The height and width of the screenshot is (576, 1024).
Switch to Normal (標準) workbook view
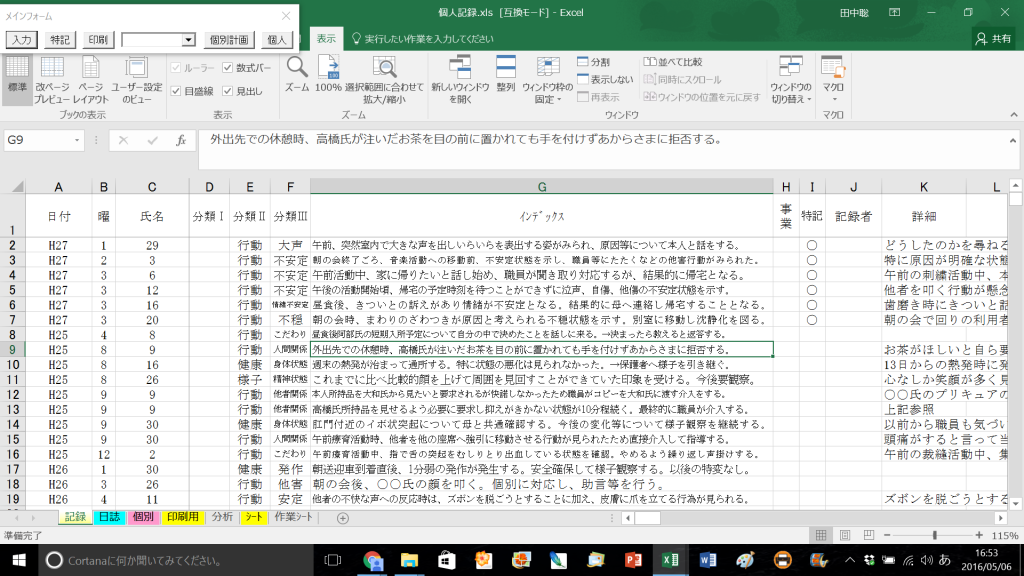click(17, 80)
